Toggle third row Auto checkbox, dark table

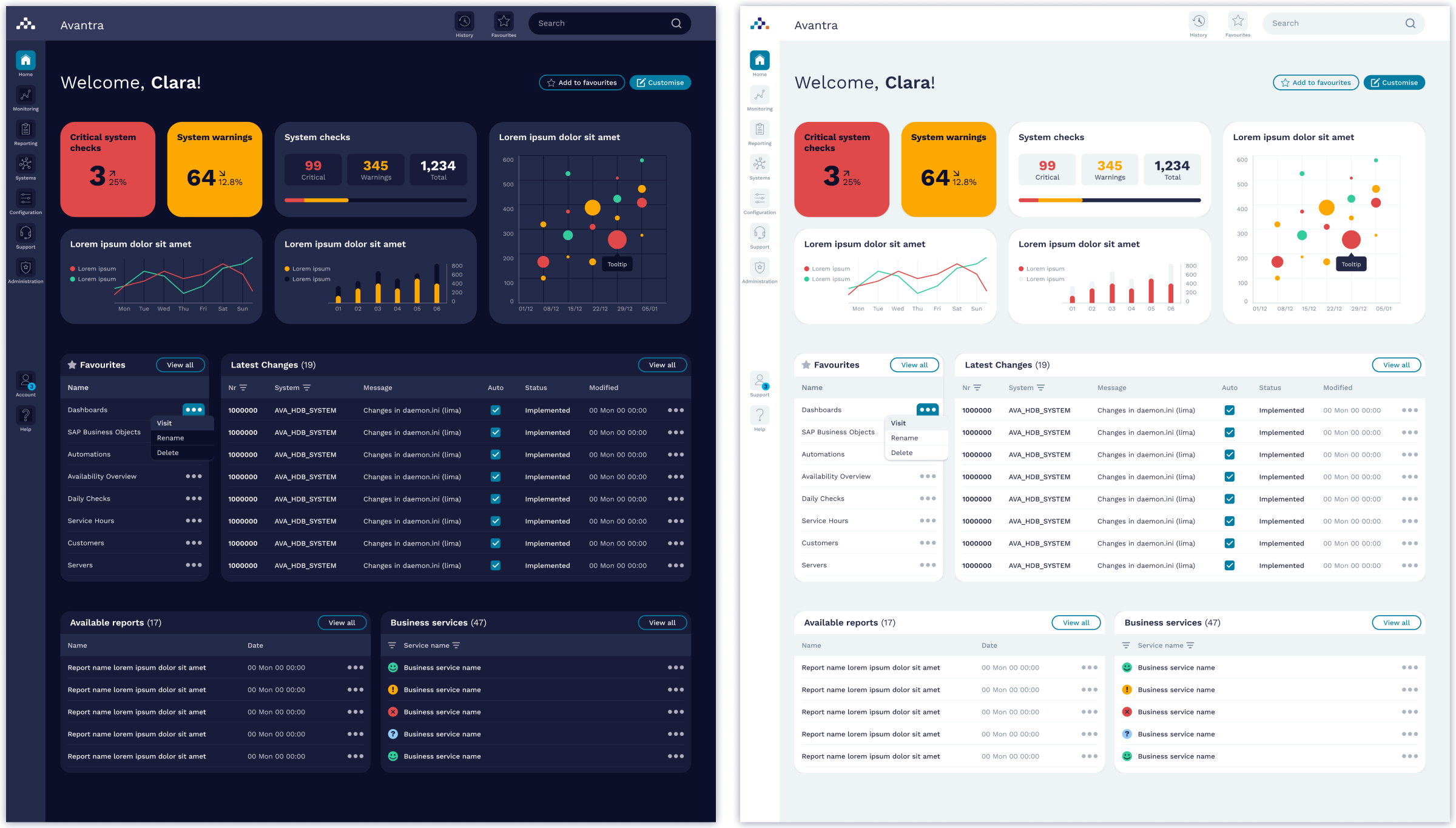pyautogui.click(x=496, y=454)
